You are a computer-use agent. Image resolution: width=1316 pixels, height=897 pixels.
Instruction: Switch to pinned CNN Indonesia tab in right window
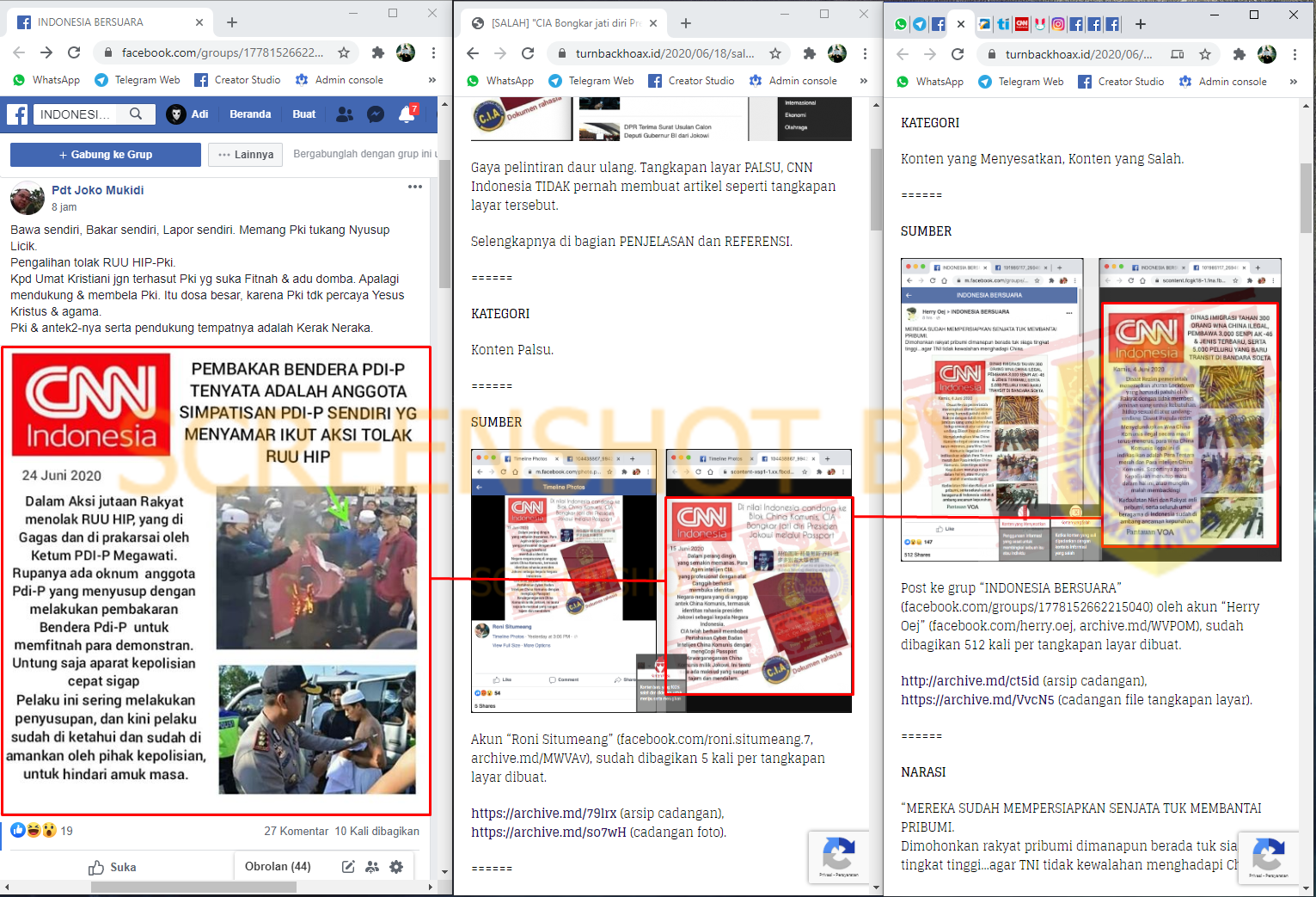tap(1022, 24)
